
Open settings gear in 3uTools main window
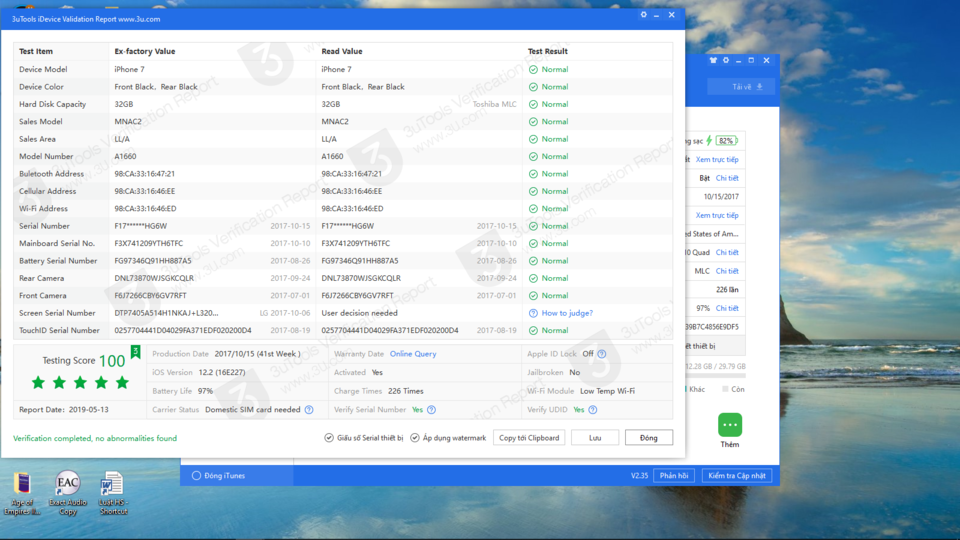pyautogui.click(x=726, y=60)
